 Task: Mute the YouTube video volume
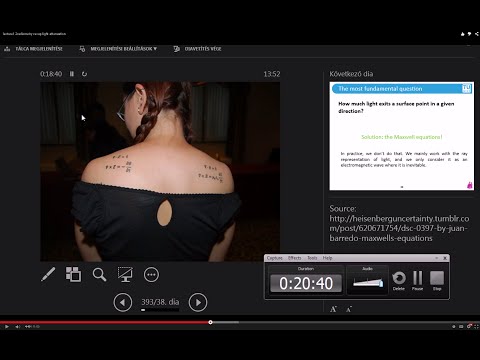click(18, 327)
